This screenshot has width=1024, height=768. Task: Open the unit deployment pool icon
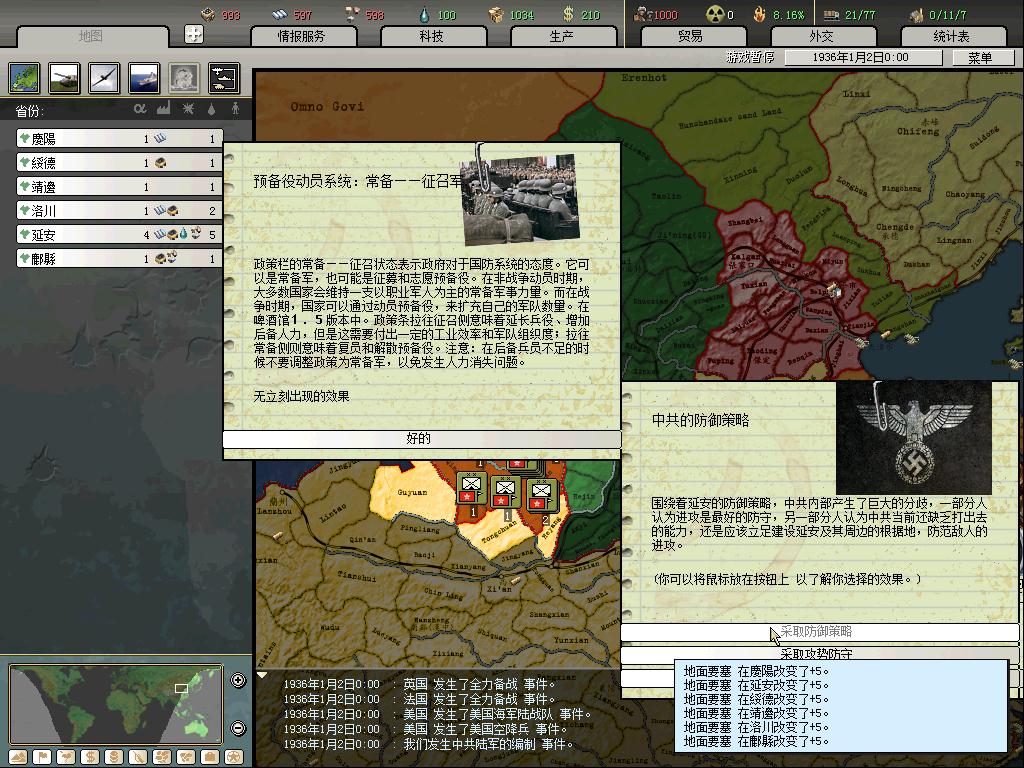[x=223, y=77]
